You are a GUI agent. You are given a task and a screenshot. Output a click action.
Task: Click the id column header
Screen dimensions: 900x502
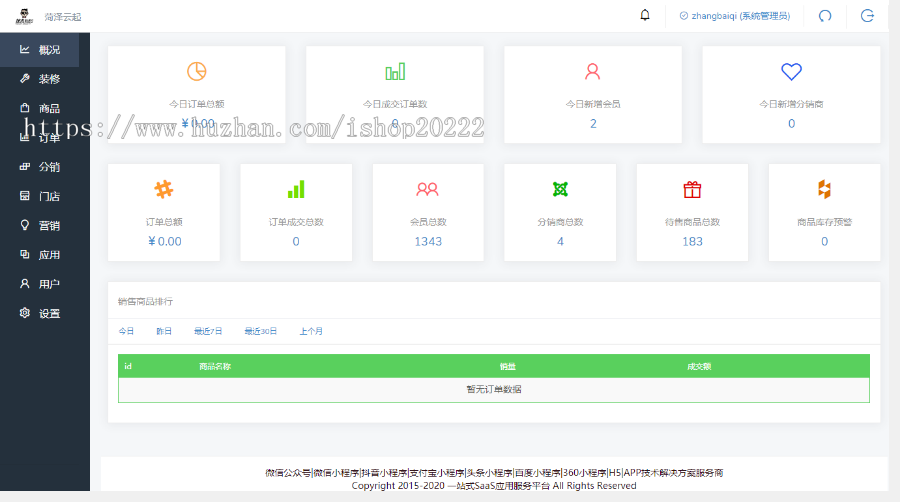pos(128,366)
